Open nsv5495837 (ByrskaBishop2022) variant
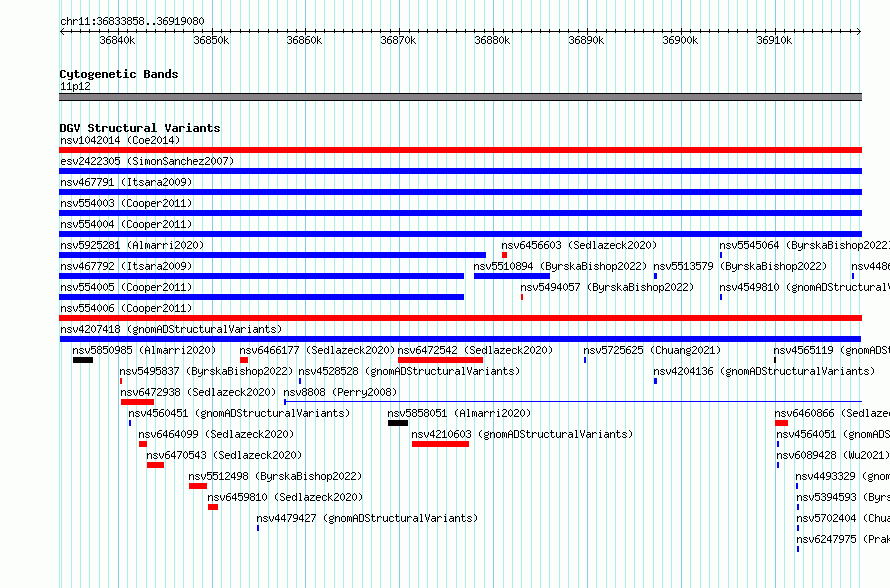Viewport: 890px width, 588px height. (x=206, y=371)
